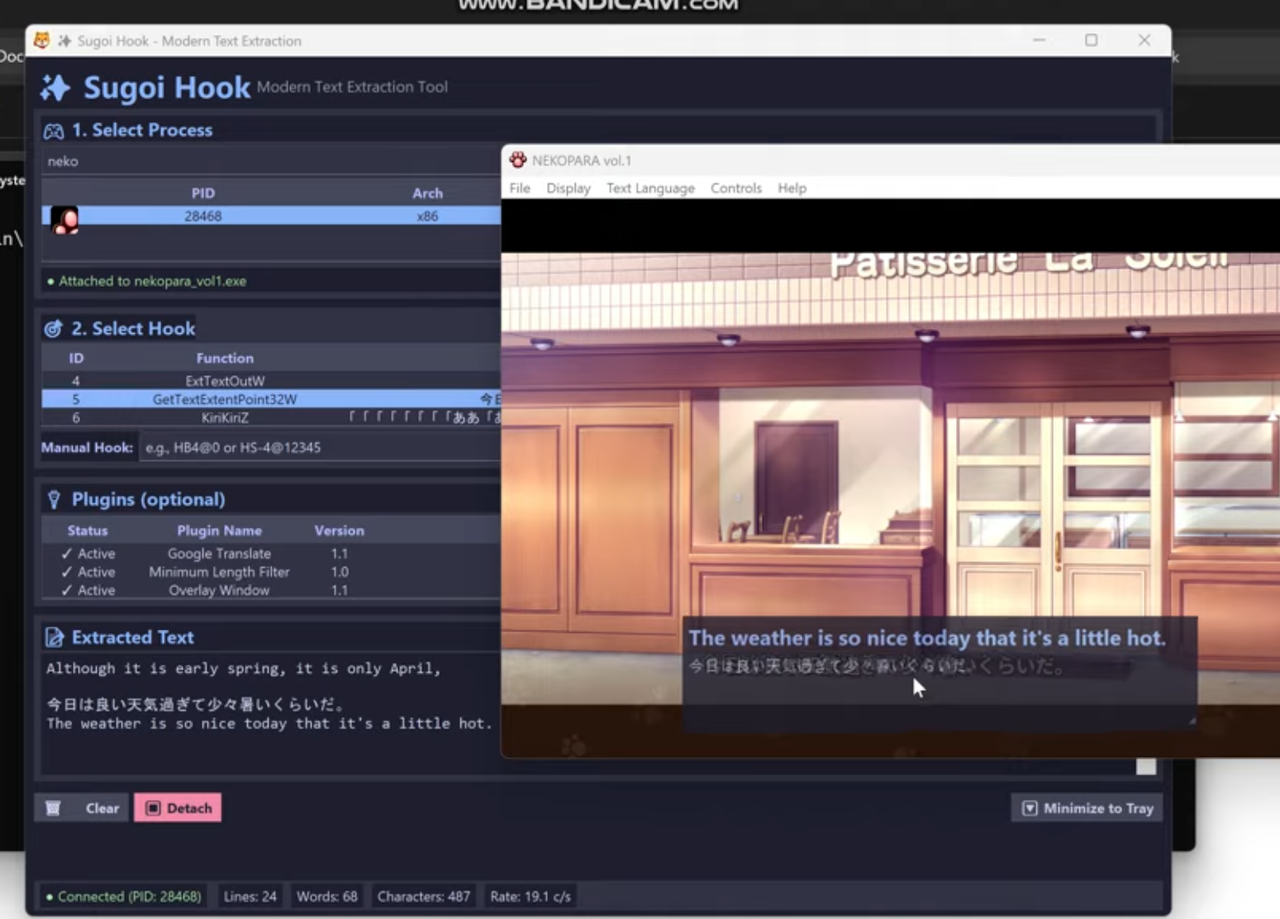Click the target icon beside Select Hook

[x=53, y=329]
